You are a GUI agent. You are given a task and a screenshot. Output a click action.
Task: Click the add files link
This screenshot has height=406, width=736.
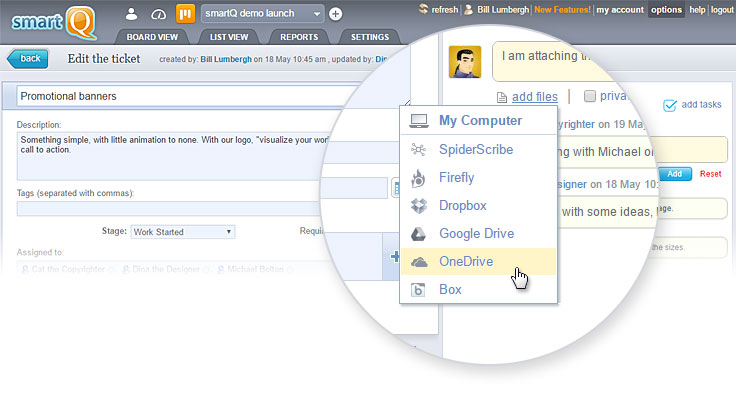click(x=535, y=97)
